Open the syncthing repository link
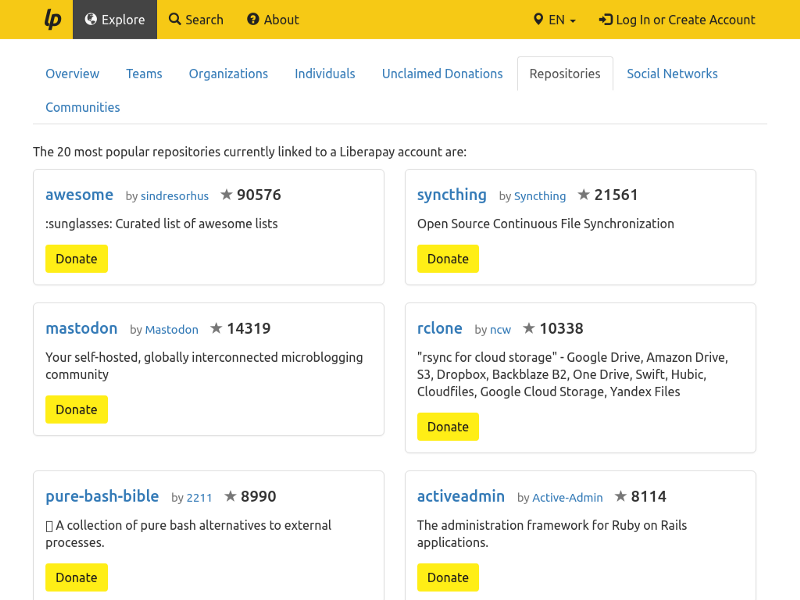The height and width of the screenshot is (600, 800). coord(452,194)
